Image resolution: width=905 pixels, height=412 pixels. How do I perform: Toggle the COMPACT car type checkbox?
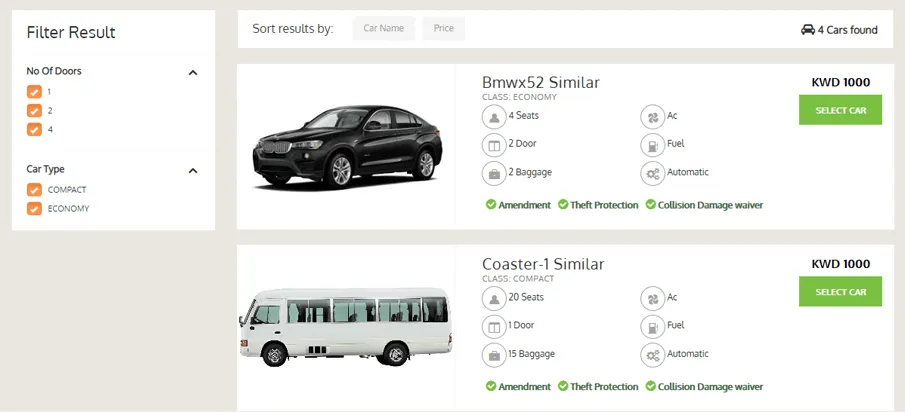34,190
